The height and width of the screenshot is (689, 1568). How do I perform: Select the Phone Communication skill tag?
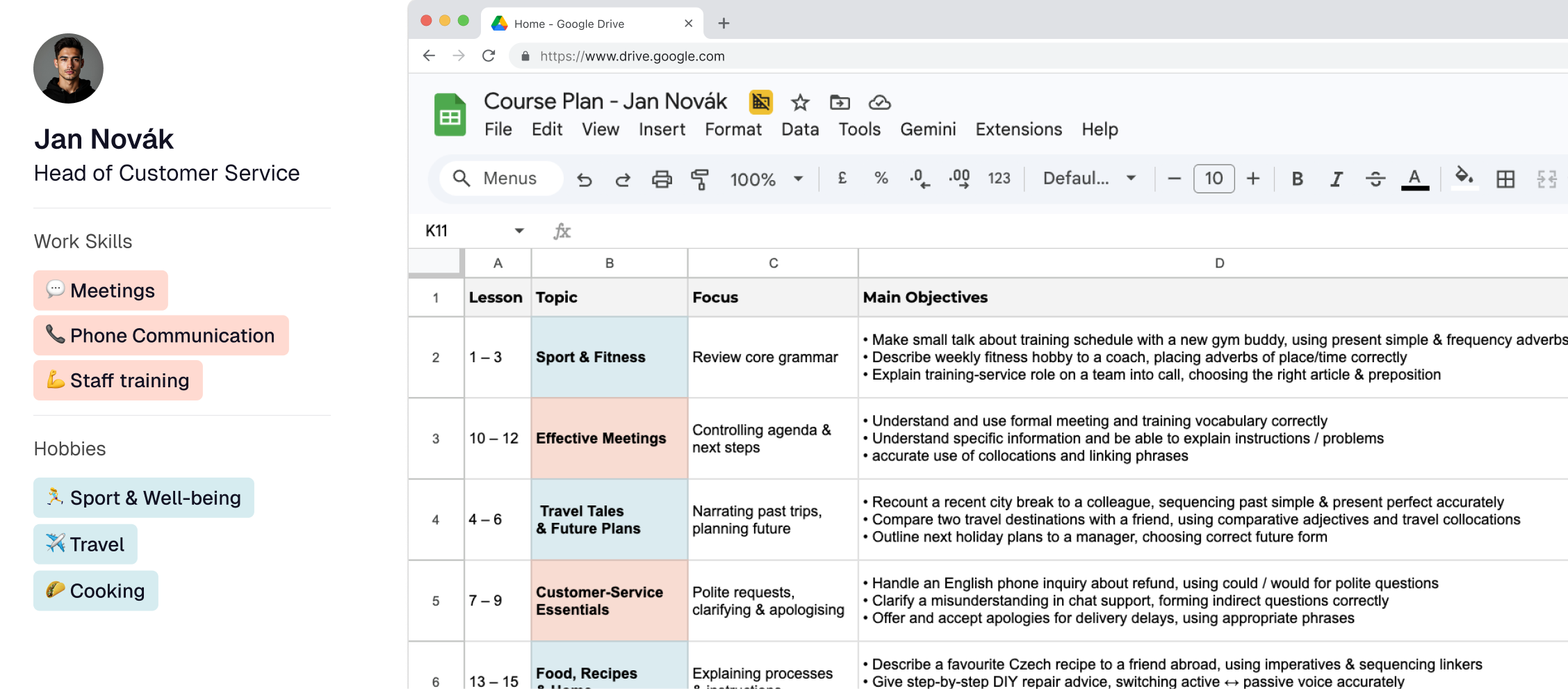coord(161,336)
